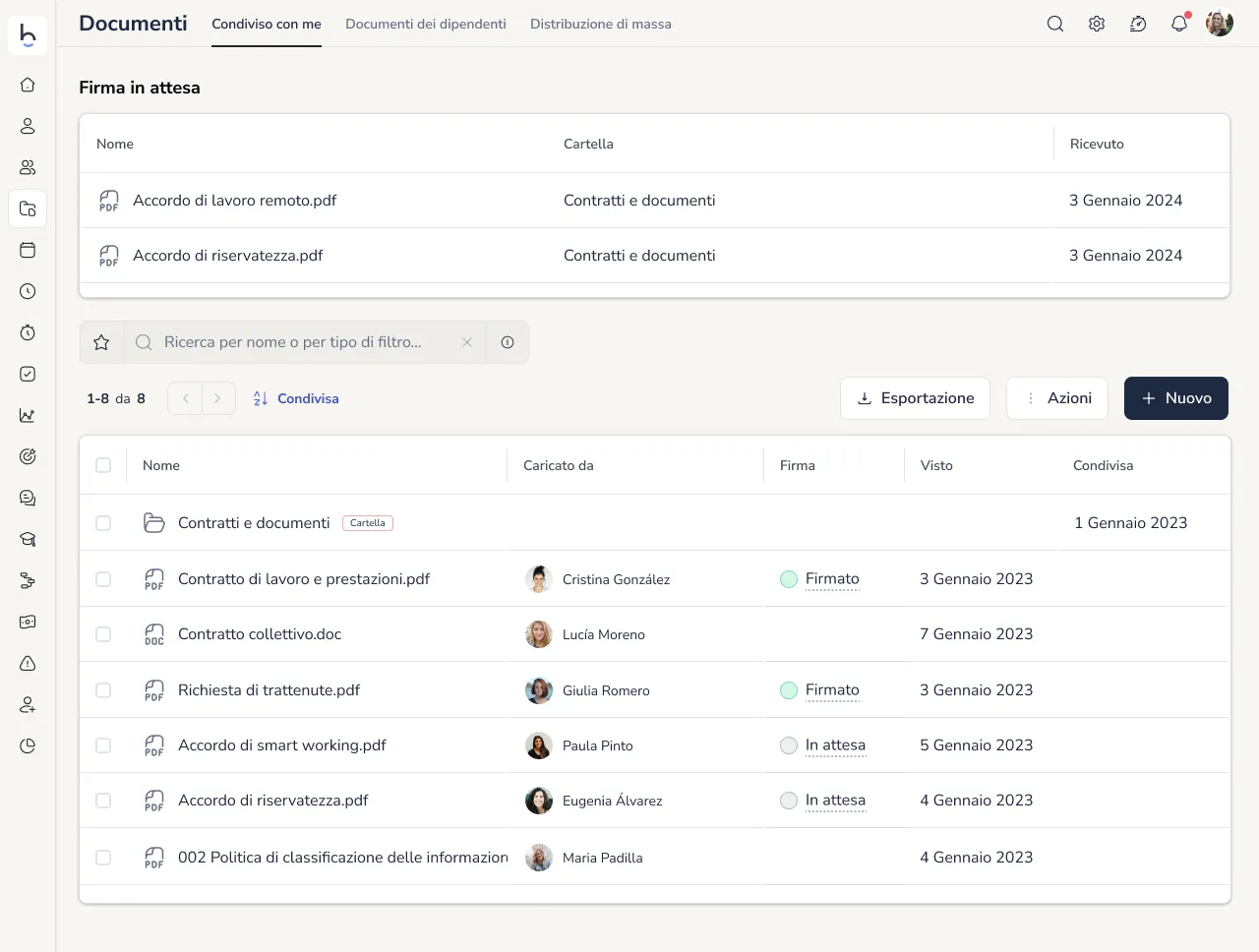The width and height of the screenshot is (1259, 952).
Task: Open the workflow diagram sidebar icon
Action: (28, 580)
